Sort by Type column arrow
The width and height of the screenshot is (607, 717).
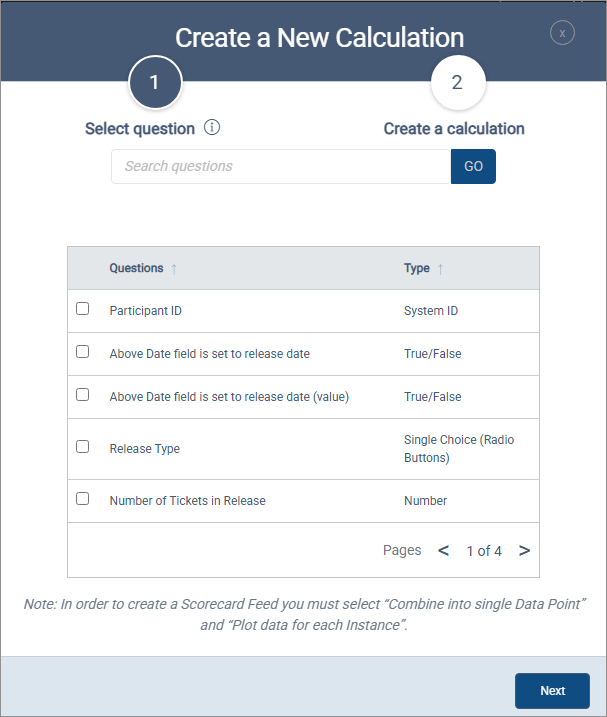pos(440,269)
